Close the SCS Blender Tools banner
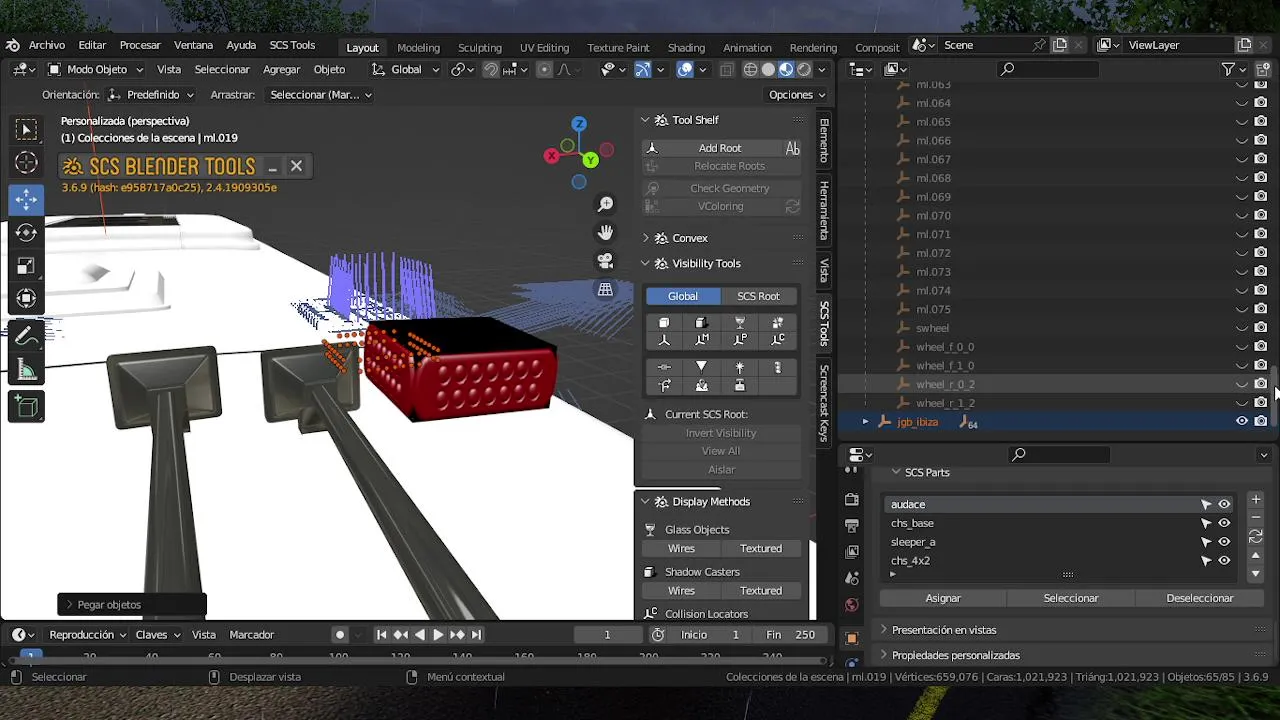The width and height of the screenshot is (1280, 720). [296, 166]
